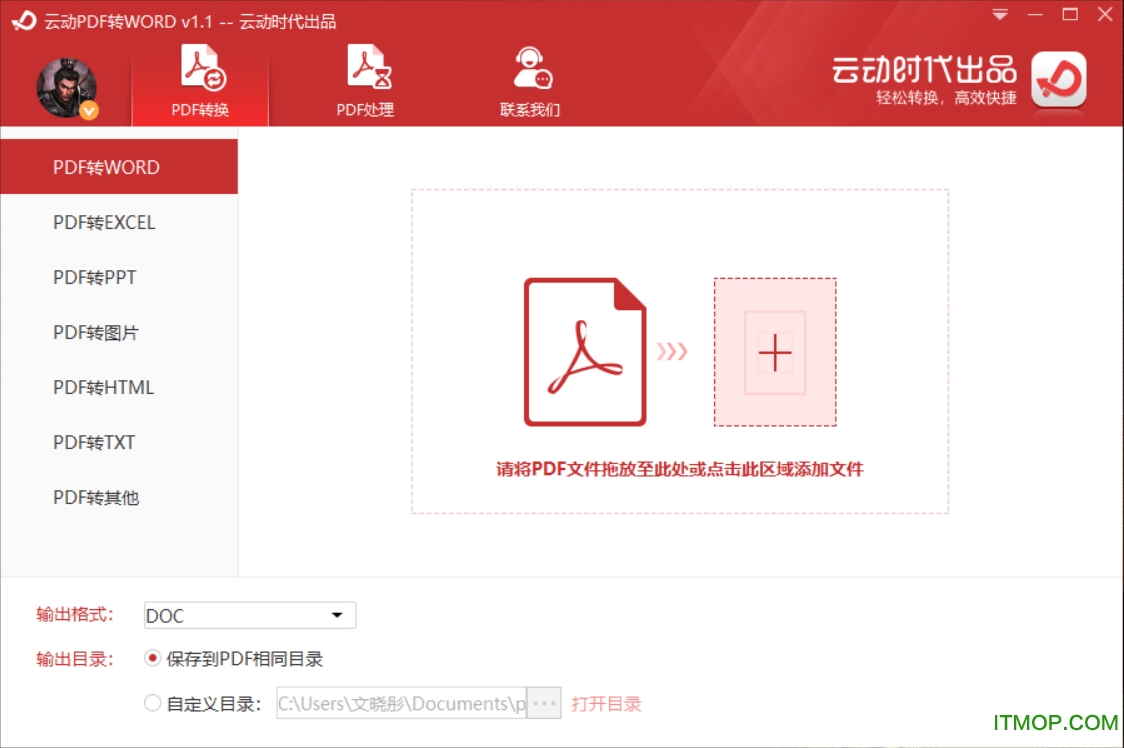
Task: Click the plus icon to add files
Action: coord(774,352)
